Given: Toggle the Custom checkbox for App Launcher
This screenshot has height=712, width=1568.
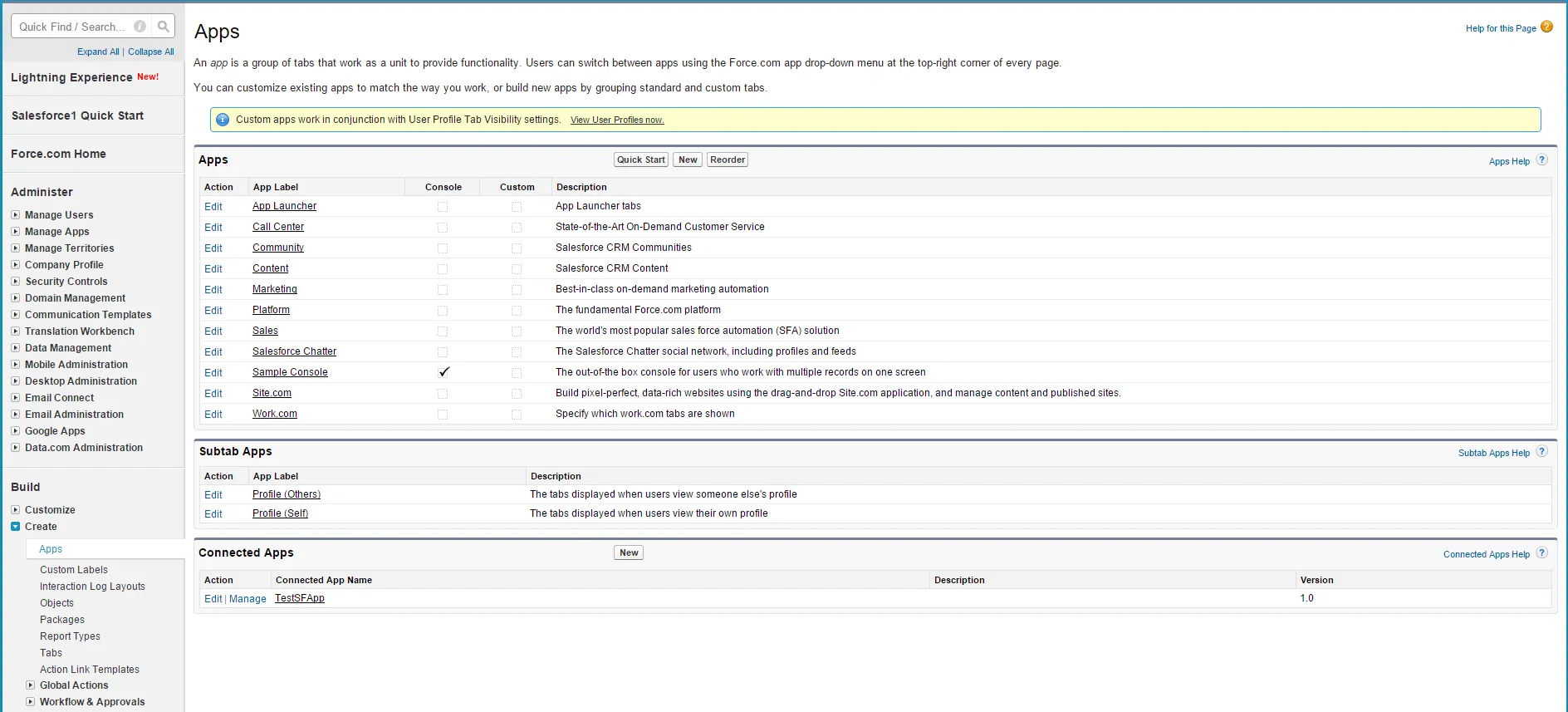Looking at the screenshot, I should pos(517,207).
